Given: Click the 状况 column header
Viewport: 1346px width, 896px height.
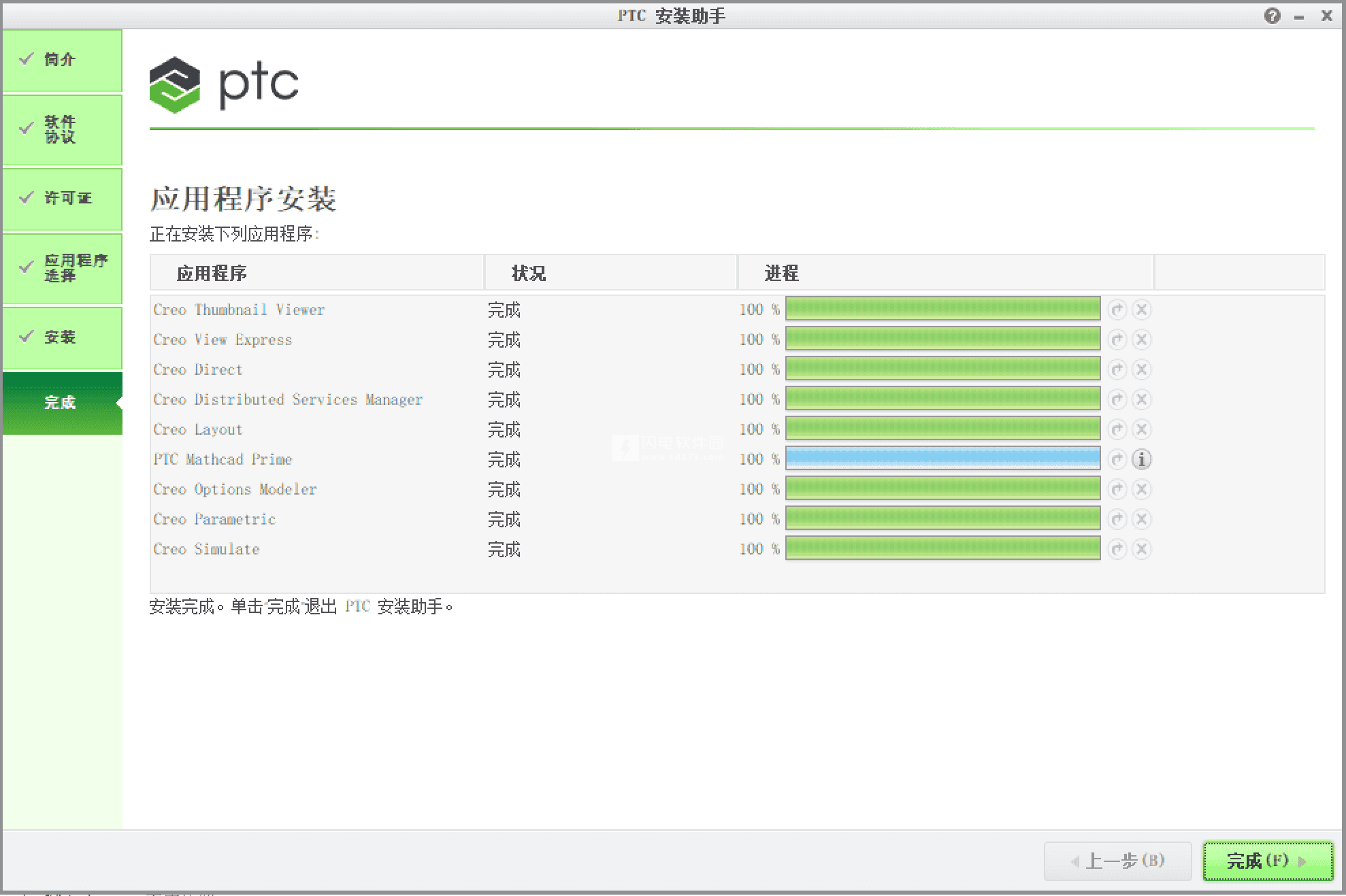Looking at the screenshot, I should pos(610,273).
